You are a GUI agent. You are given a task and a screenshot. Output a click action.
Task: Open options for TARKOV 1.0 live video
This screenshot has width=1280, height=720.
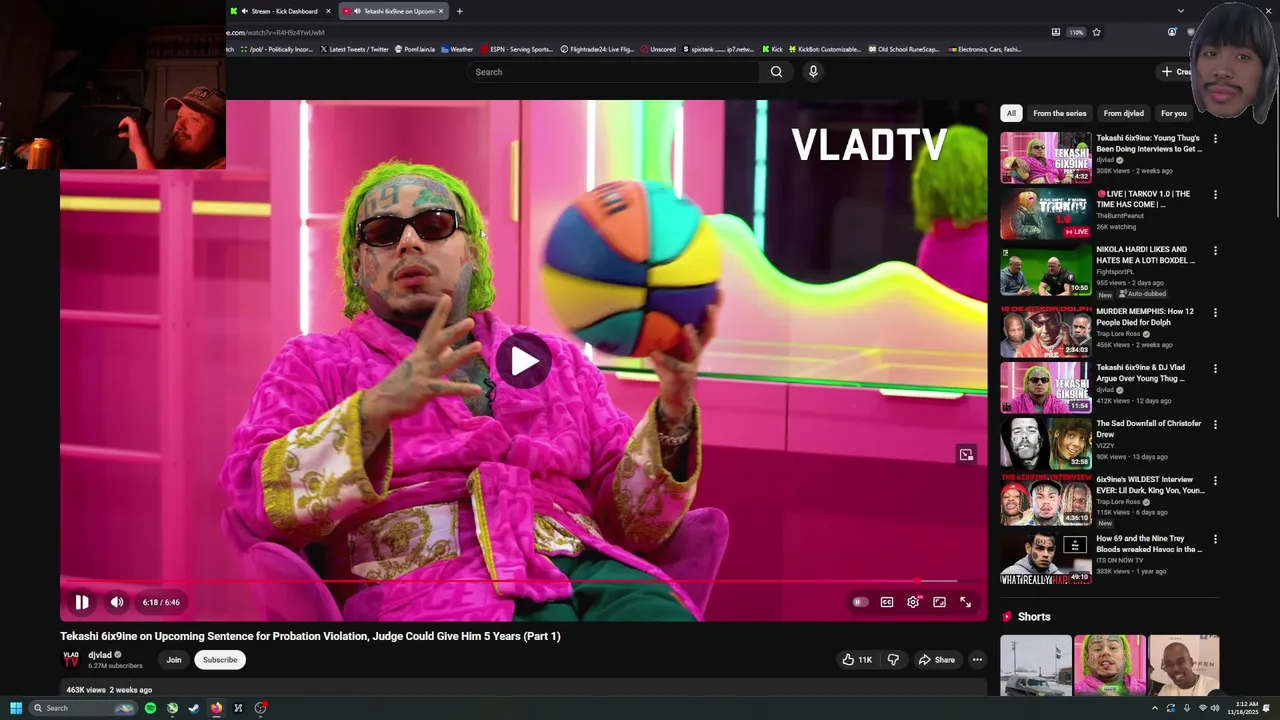pos(1215,195)
